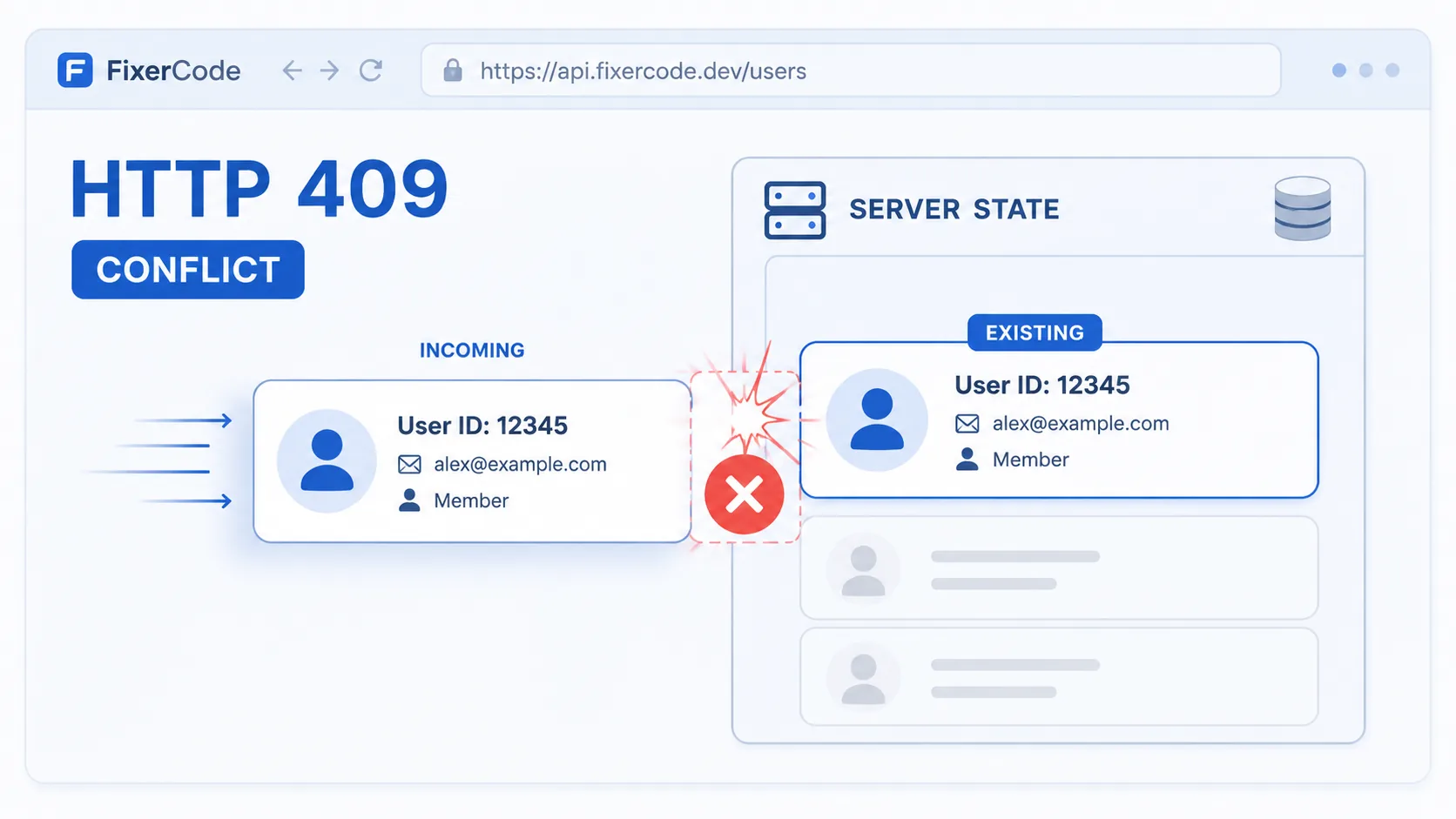Click the incoming user avatar icon
Viewport: 1456px width, 819px height.
327,461
